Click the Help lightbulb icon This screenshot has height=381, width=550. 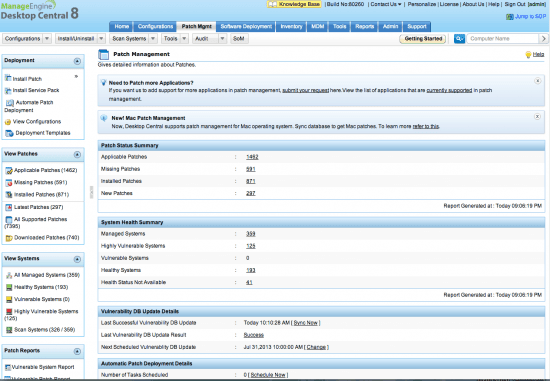pyautogui.click(x=528, y=54)
